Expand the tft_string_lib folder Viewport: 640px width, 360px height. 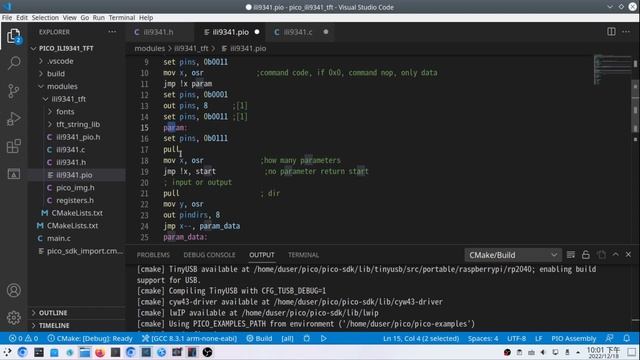[78, 124]
